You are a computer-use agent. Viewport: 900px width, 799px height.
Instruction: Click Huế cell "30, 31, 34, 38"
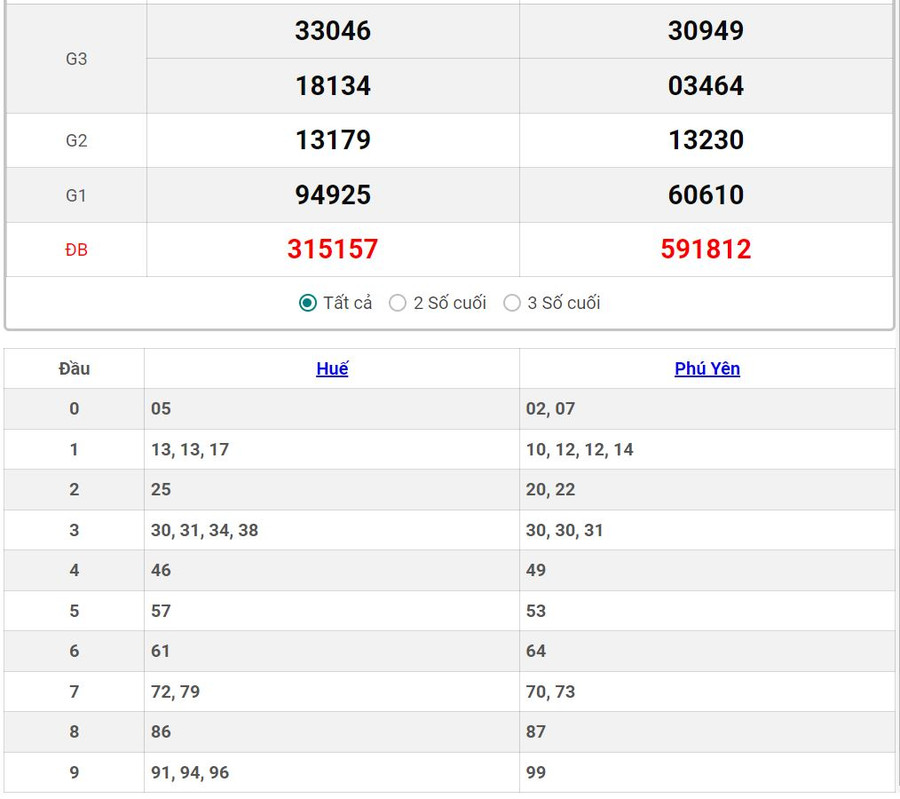(205, 530)
